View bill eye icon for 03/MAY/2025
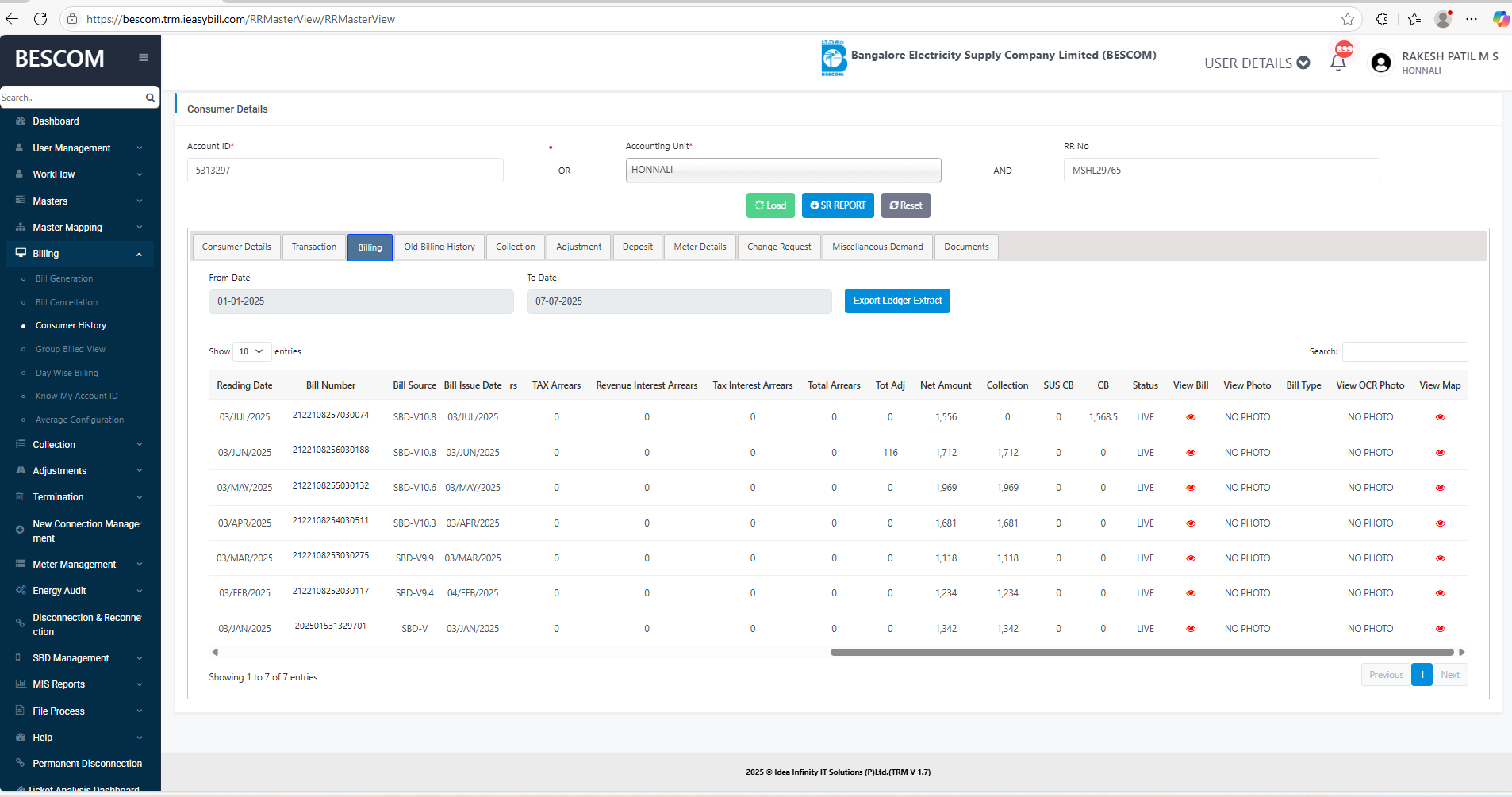The image size is (1512, 797). tap(1191, 488)
